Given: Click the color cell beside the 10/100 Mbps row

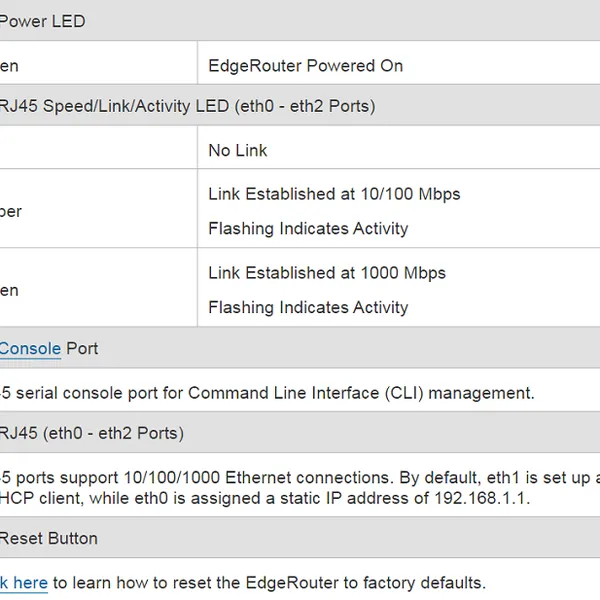Looking at the screenshot, I should pyautogui.click(x=98, y=211).
